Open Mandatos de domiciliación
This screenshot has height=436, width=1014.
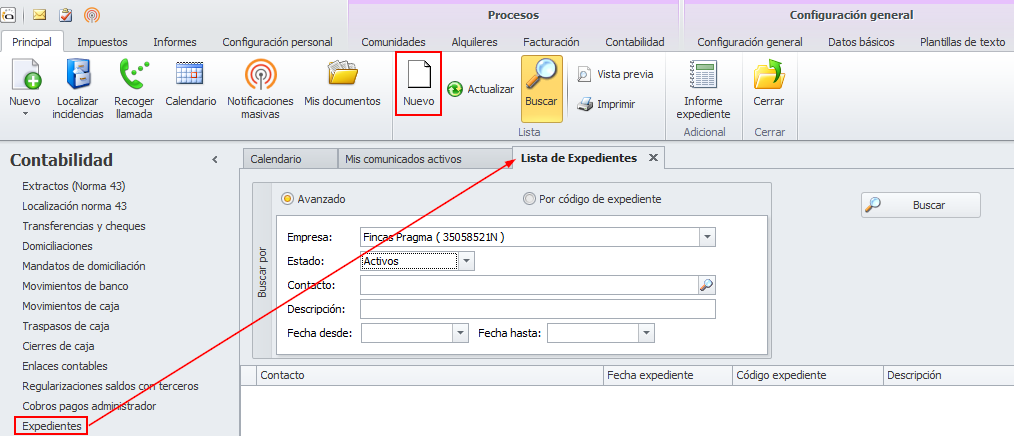click(84, 267)
